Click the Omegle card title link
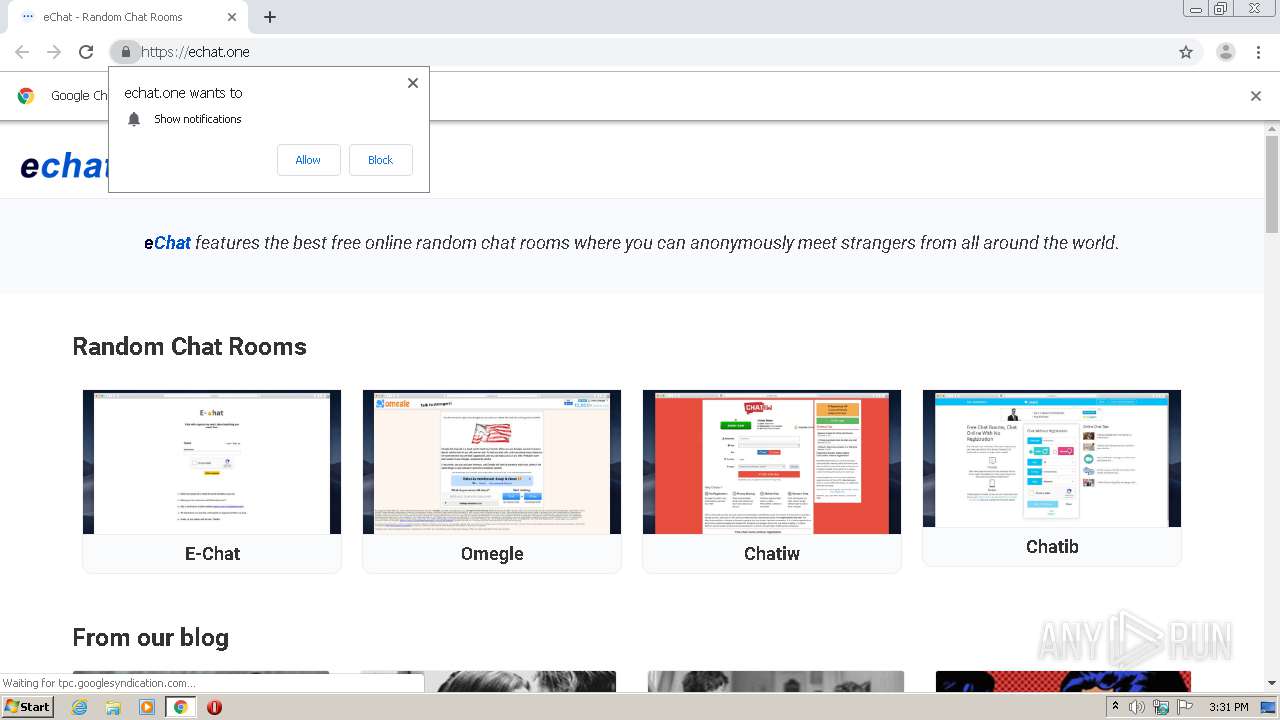The image size is (1280, 720). [x=492, y=554]
